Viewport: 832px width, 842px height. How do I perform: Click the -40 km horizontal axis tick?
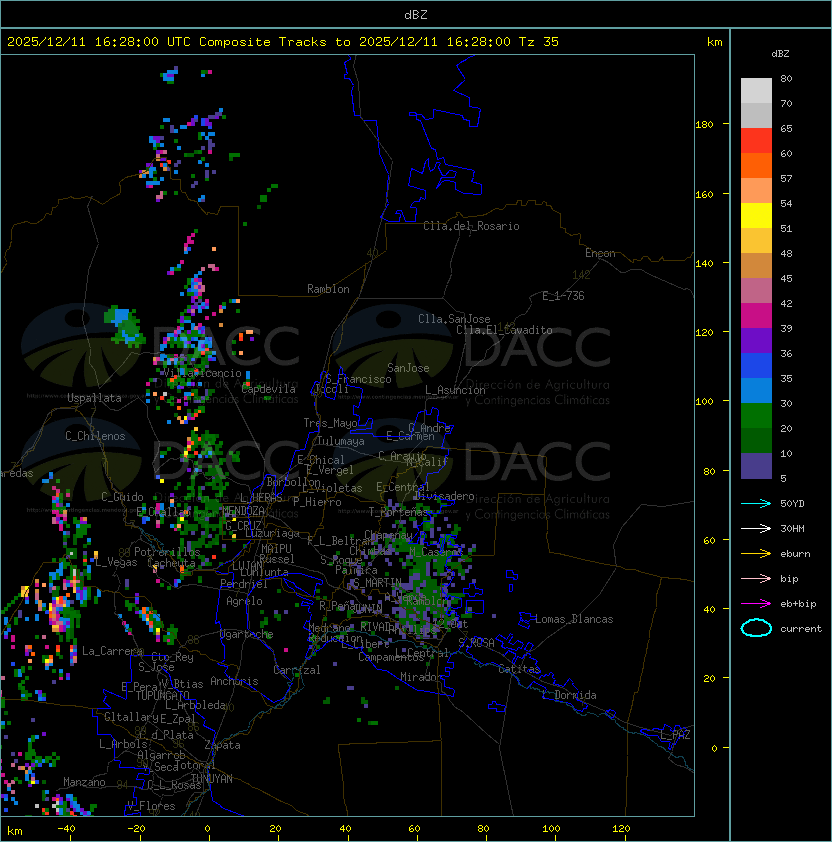click(x=67, y=829)
